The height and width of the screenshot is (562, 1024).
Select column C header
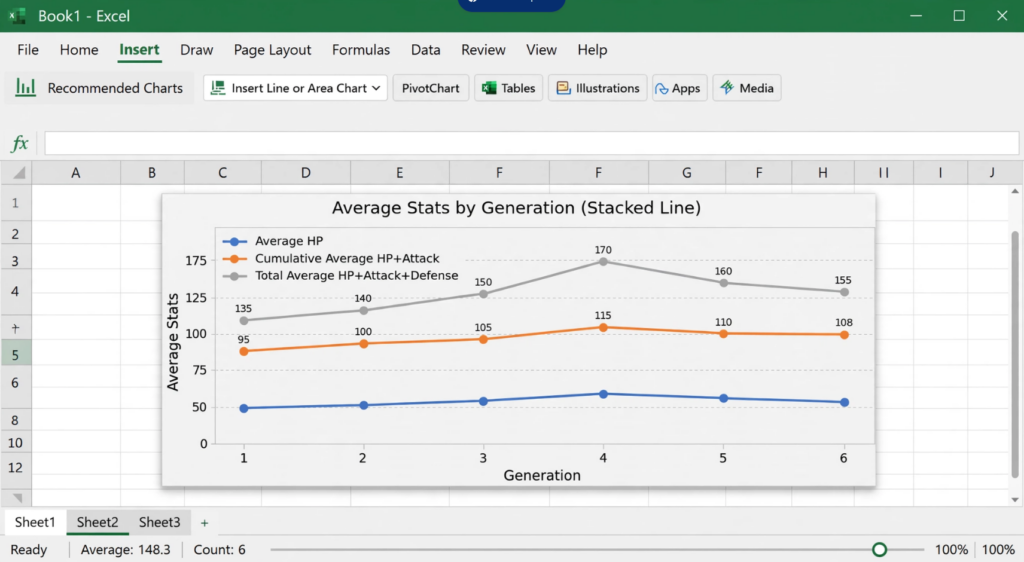223,173
